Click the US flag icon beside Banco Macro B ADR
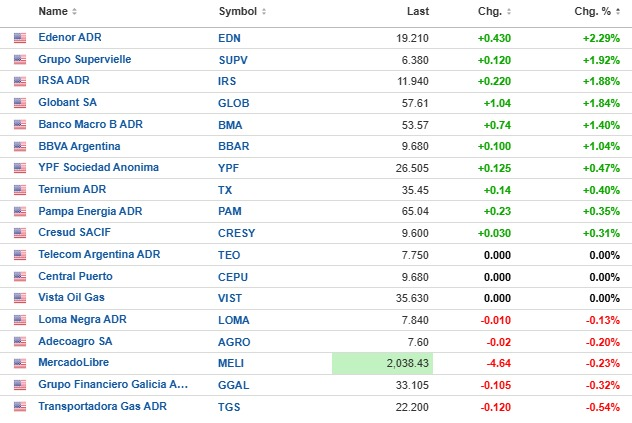 click(20, 125)
